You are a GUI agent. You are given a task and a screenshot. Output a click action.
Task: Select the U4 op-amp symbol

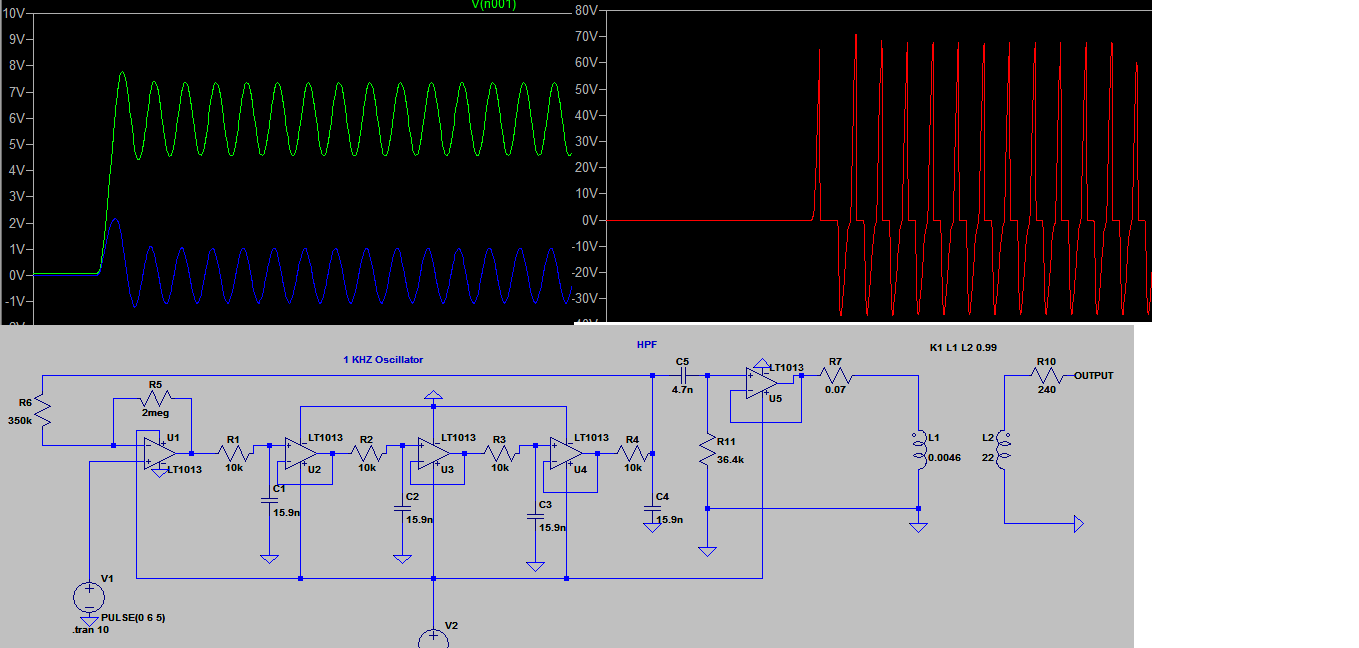567,454
